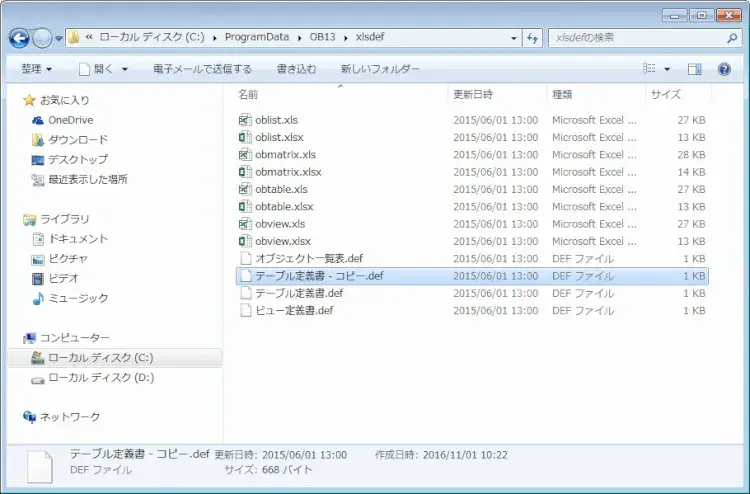Click the obtable.xls file icon
The height and width of the screenshot is (494, 750).
click(x=245, y=189)
